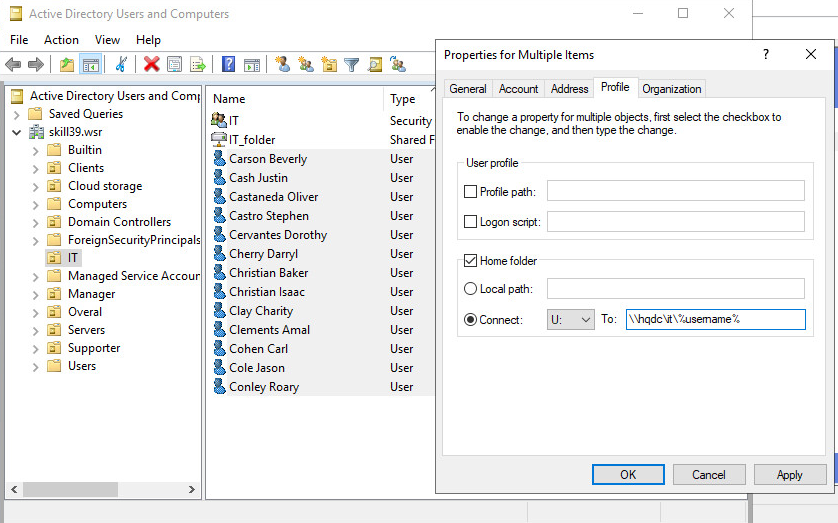Click the Saved Queries folder icon
The width and height of the screenshot is (838, 523).
(35, 114)
